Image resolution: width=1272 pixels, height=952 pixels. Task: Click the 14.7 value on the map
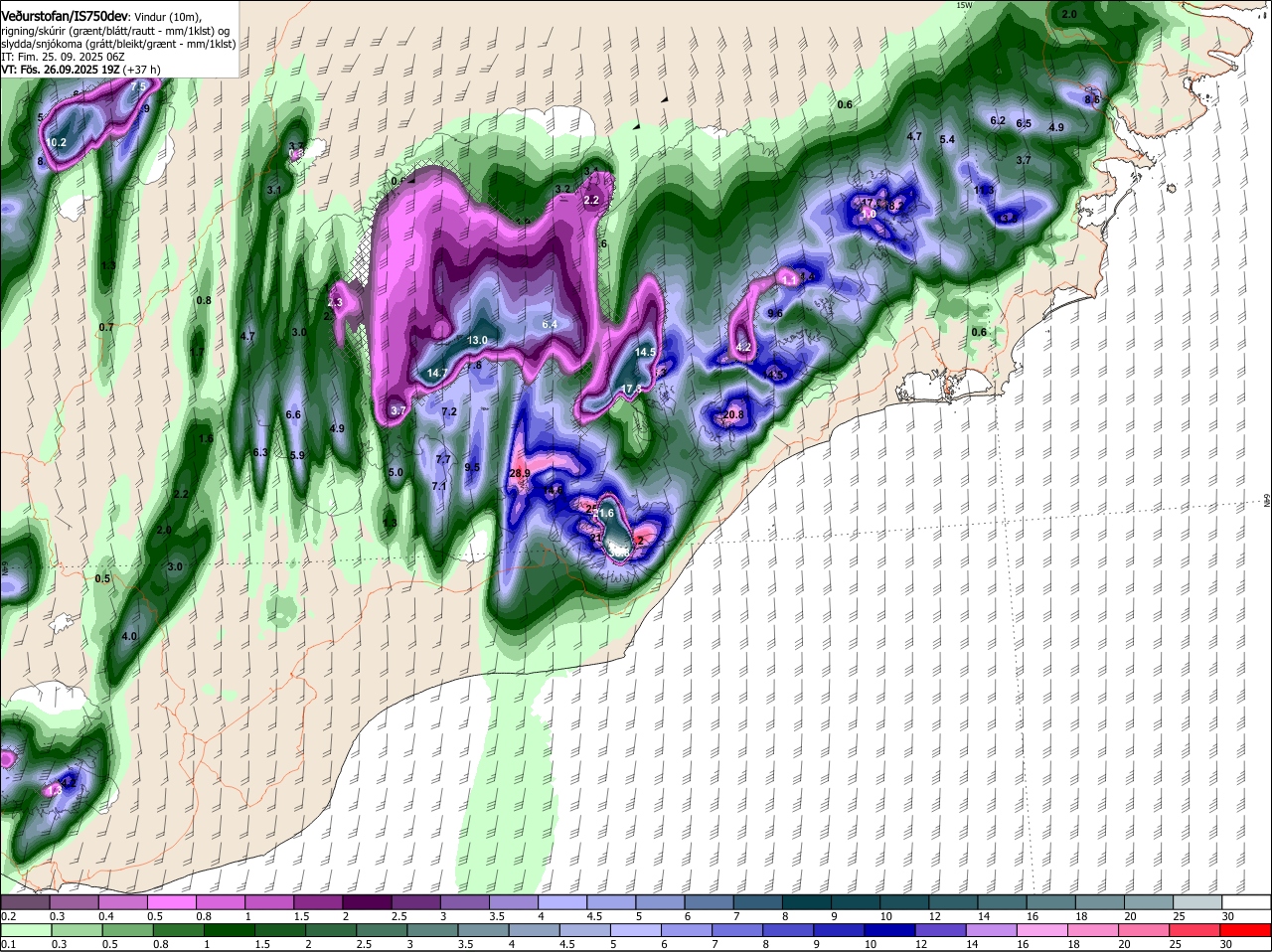tap(437, 374)
